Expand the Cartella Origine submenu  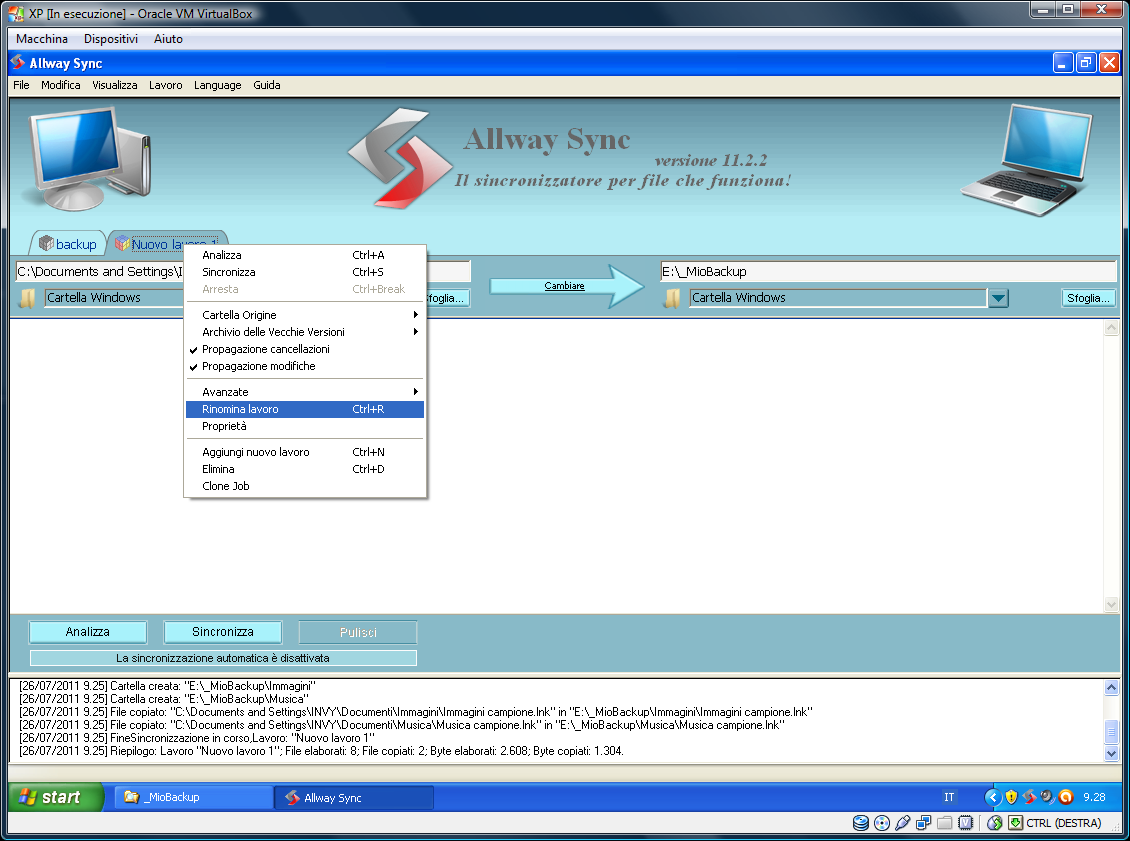coord(305,315)
